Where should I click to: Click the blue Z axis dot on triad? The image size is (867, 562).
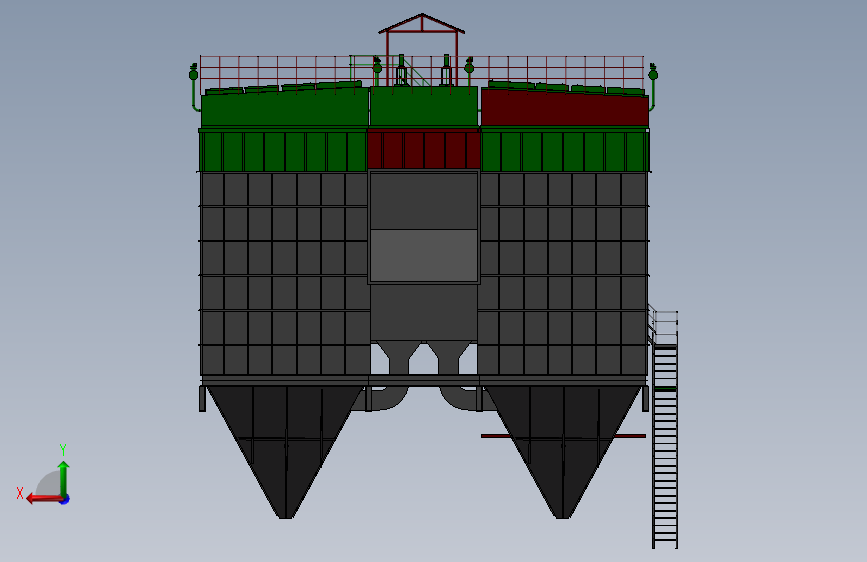pyautogui.click(x=65, y=499)
